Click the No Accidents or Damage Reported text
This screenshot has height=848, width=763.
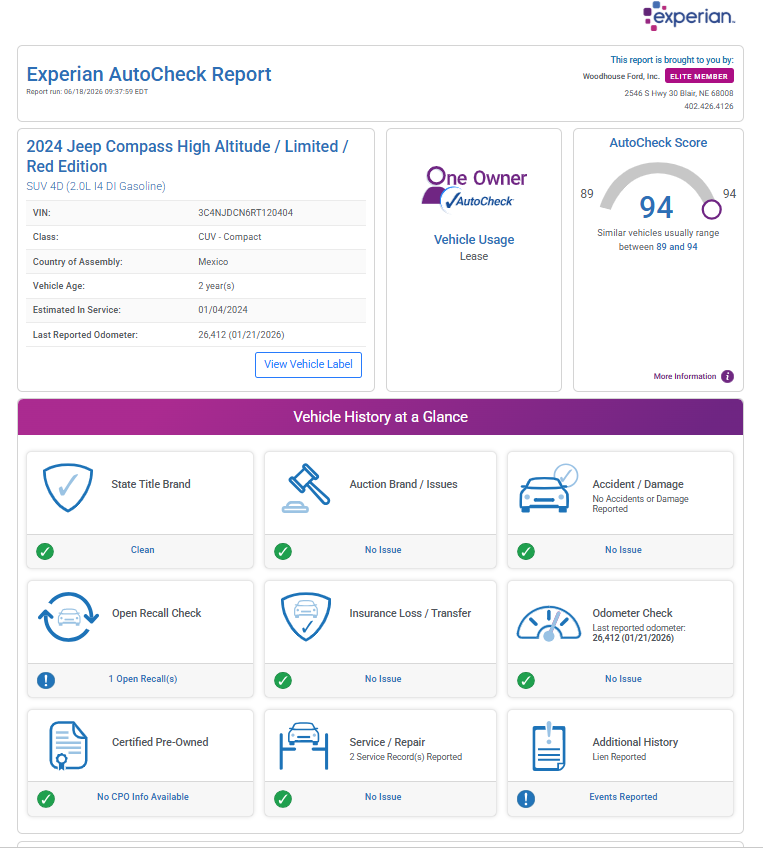coord(640,504)
